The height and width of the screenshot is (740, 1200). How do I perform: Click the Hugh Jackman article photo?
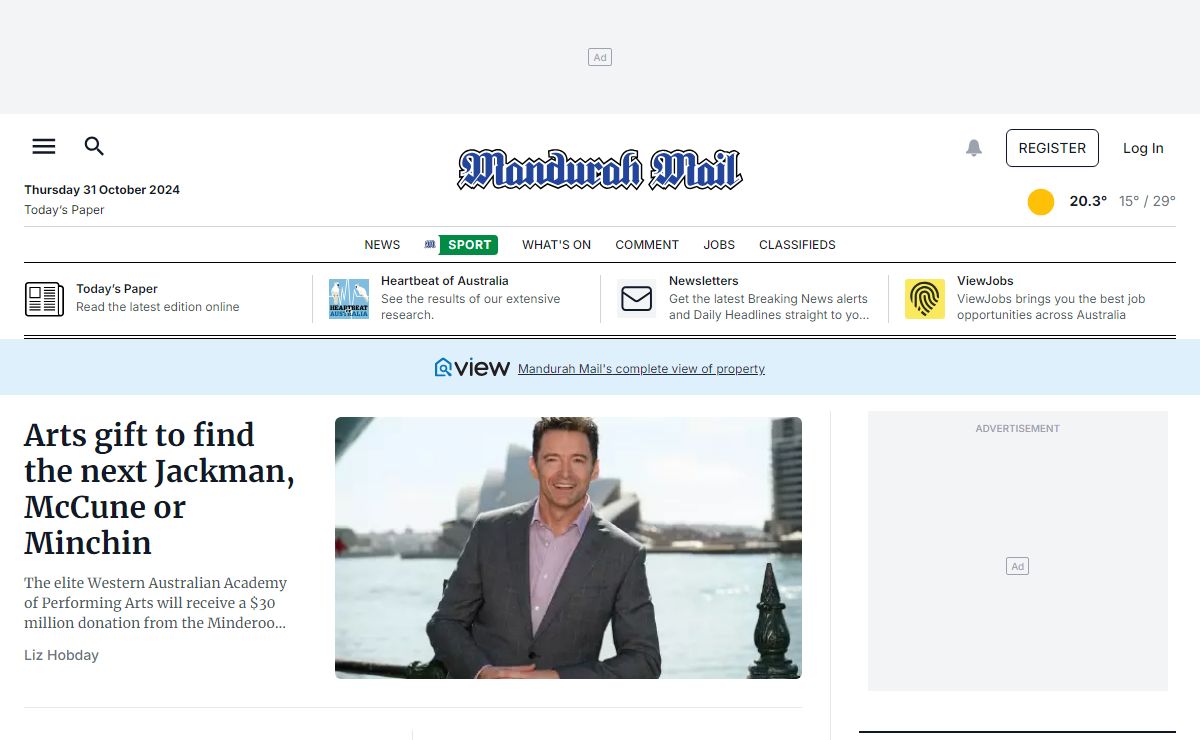(x=568, y=548)
